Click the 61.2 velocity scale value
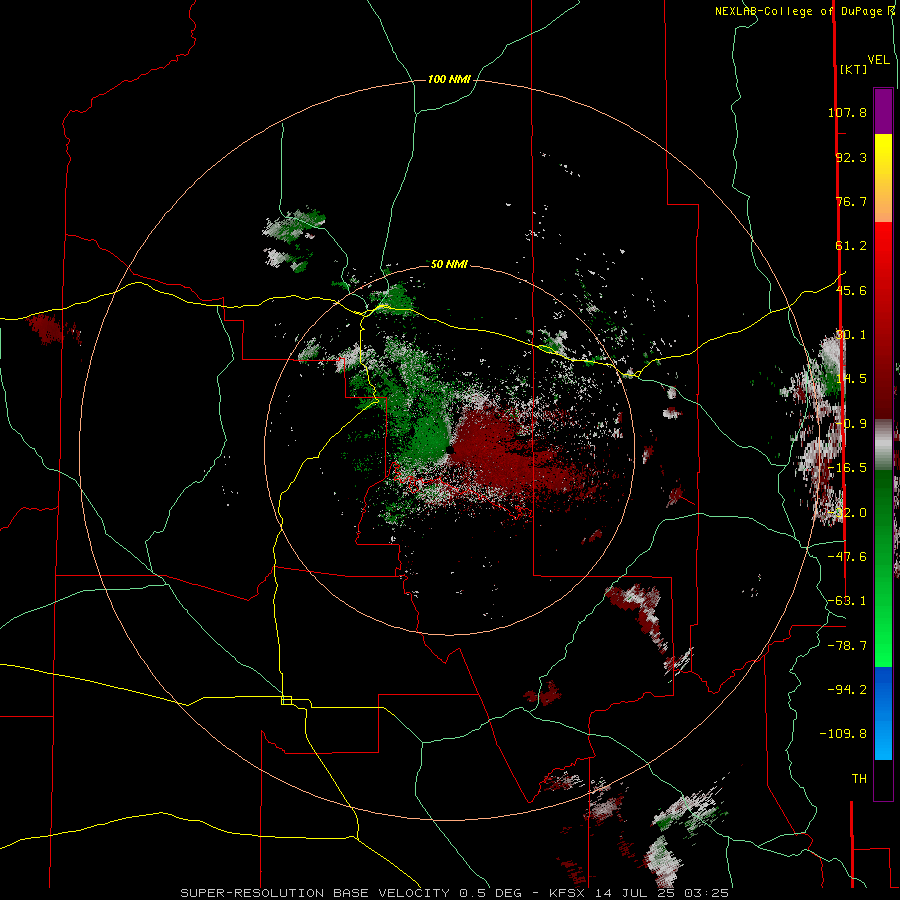The image size is (900, 900). pos(851,246)
